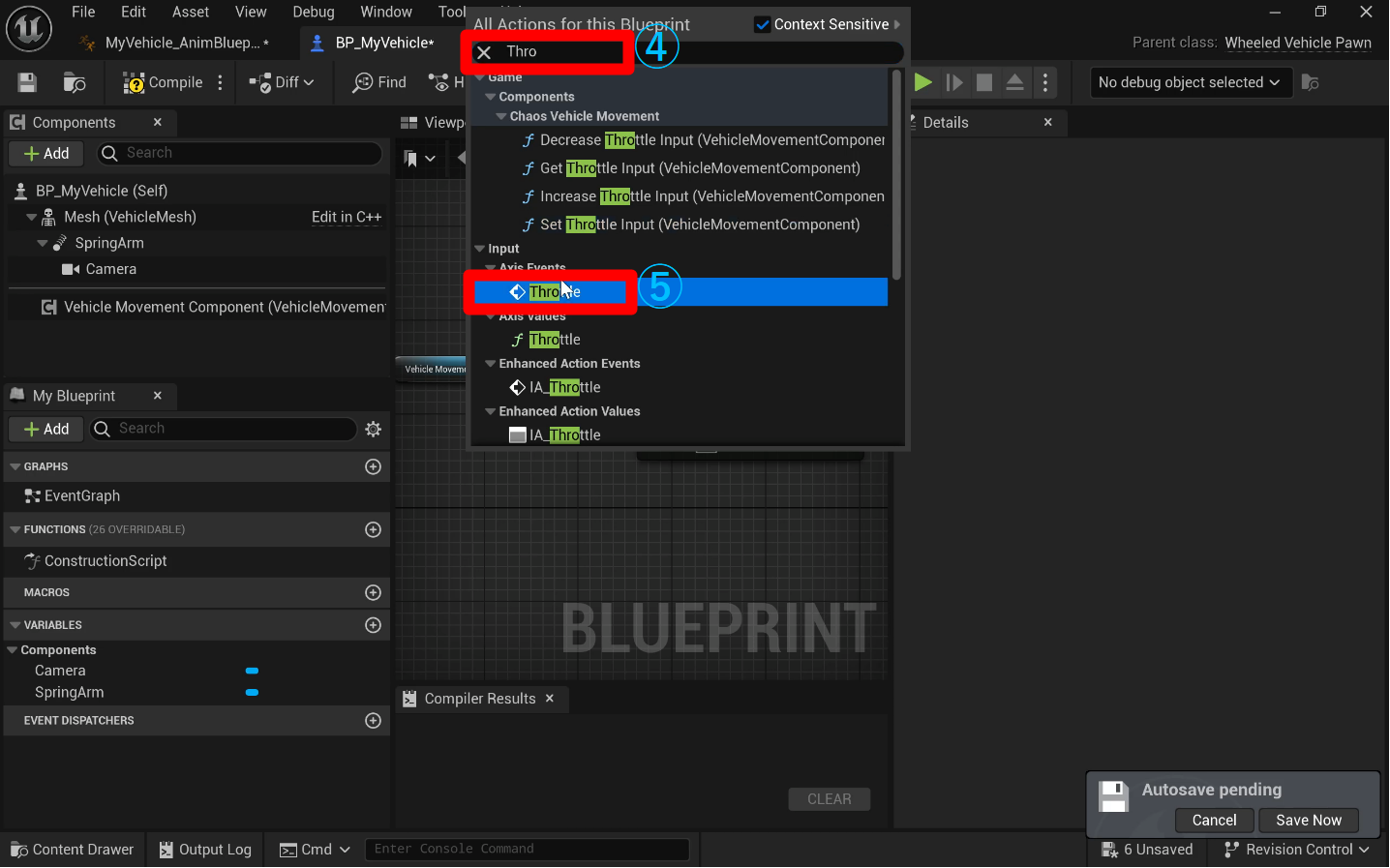The image size is (1390, 868).
Task: Advance a single frame
Action: pyautogui.click(x=954, y=83)
